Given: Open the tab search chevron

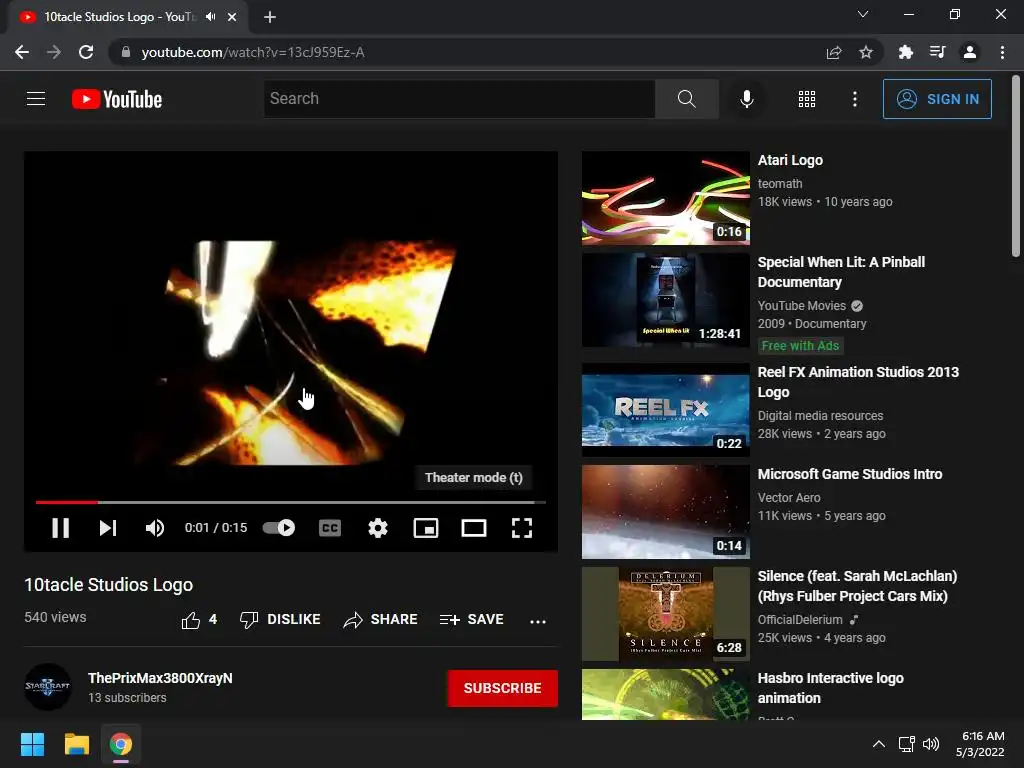Looking at the screenshot, I should coord(863,14).
